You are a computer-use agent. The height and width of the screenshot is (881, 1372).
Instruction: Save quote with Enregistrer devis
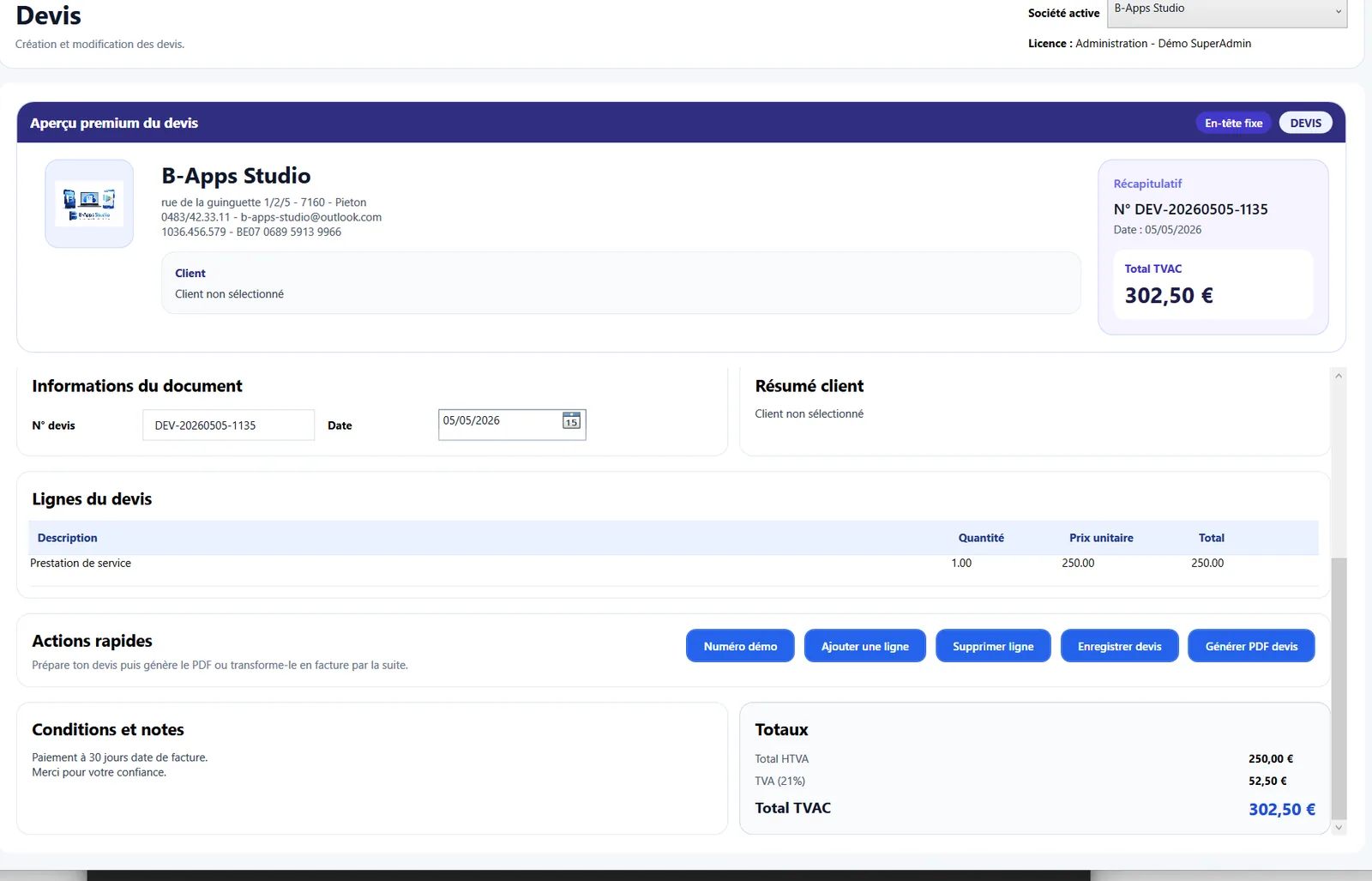click(x=1119, y=646)
